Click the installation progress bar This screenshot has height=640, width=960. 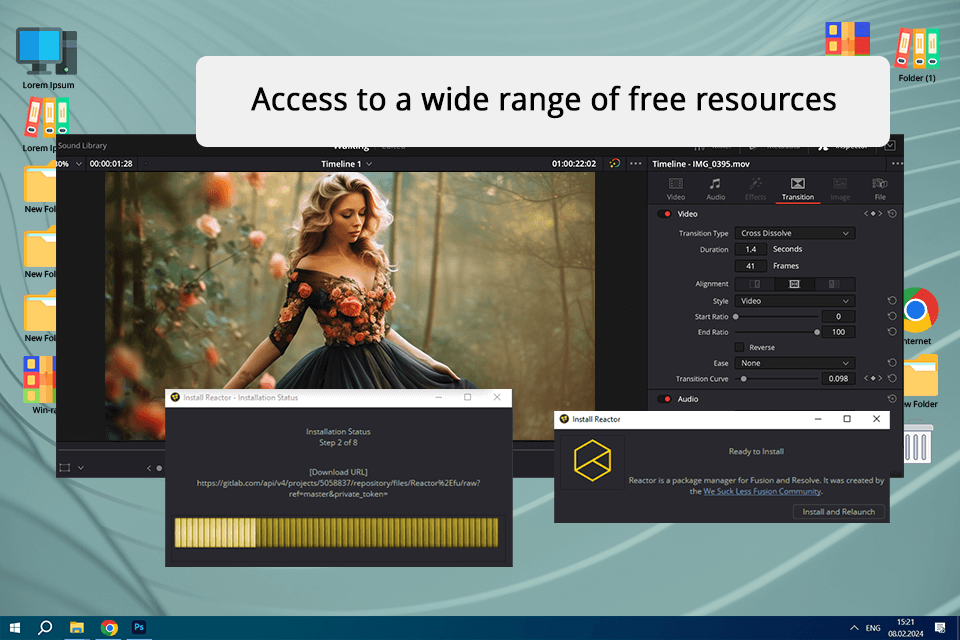point(337,533)
